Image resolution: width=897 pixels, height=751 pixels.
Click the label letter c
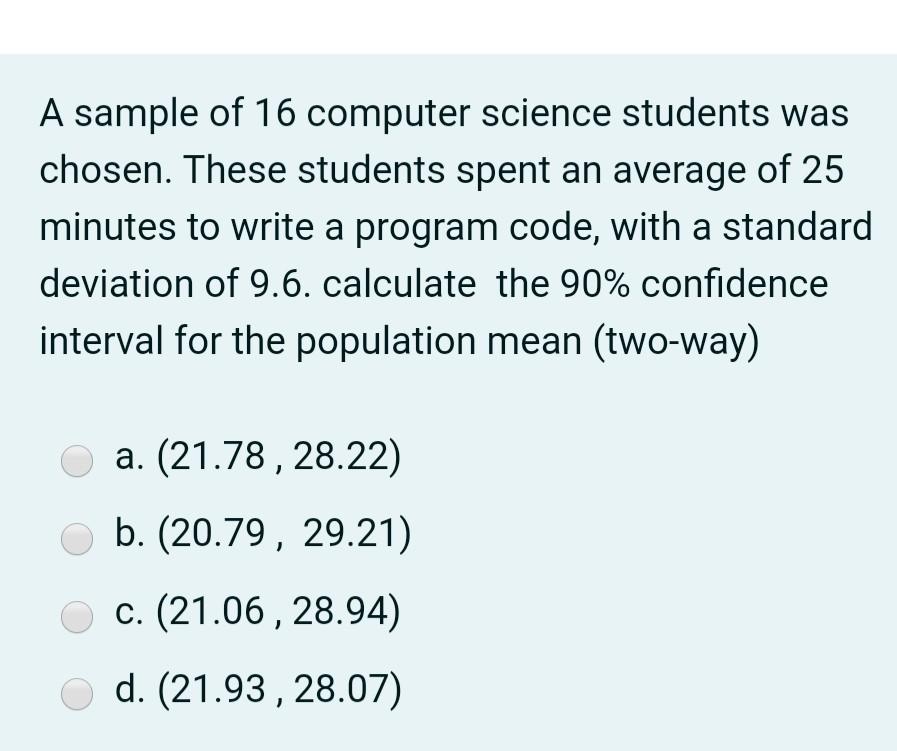(x=127, y=611)
